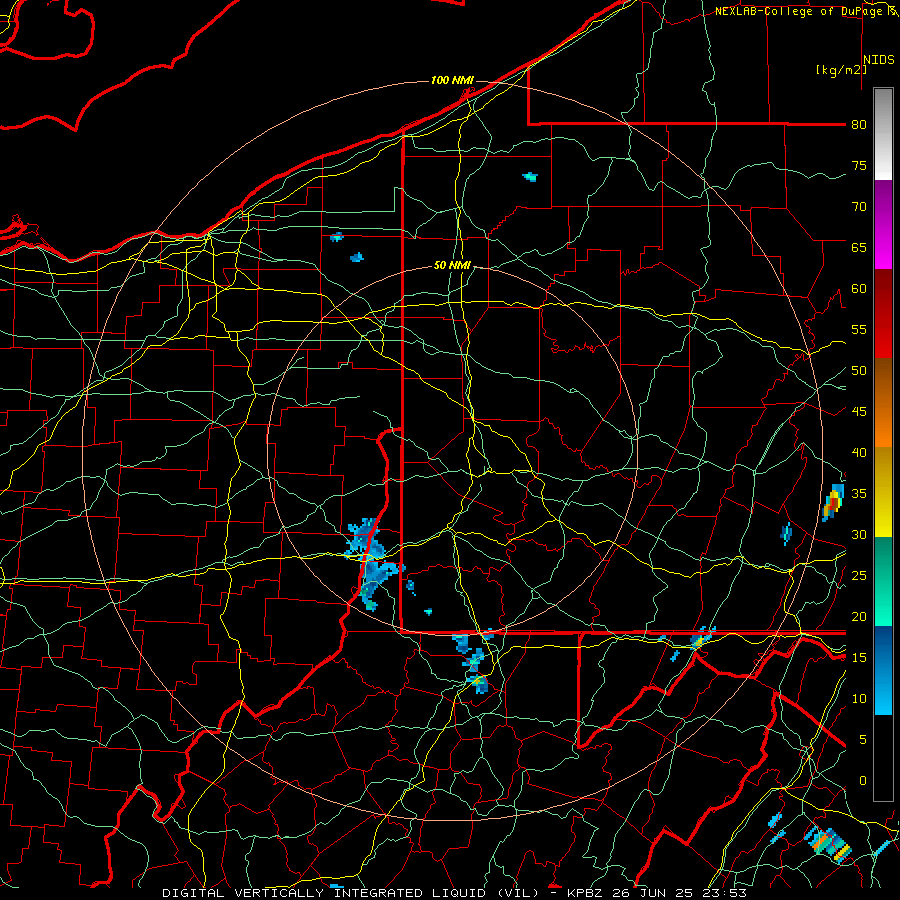Click the "100 NMI" range ring label
The height and width of the screenshot is (900, 900).
(x=452, y=80)
